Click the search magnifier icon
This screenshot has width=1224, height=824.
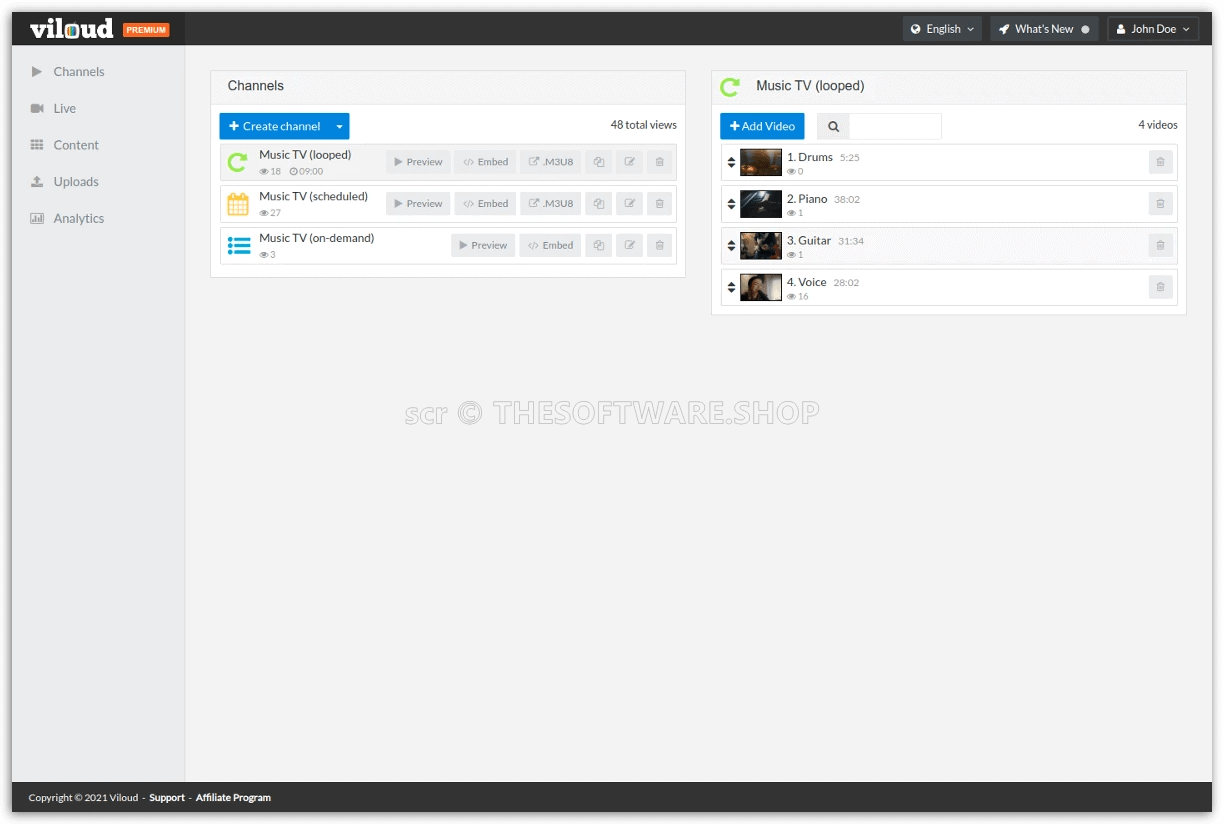[x=833, y=127]
